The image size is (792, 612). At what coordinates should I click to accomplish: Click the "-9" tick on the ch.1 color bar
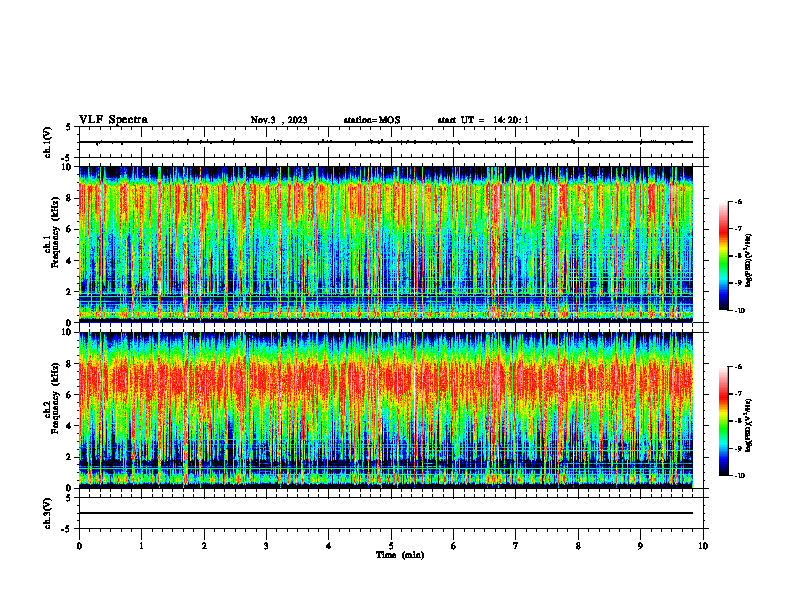click(738, 283)
